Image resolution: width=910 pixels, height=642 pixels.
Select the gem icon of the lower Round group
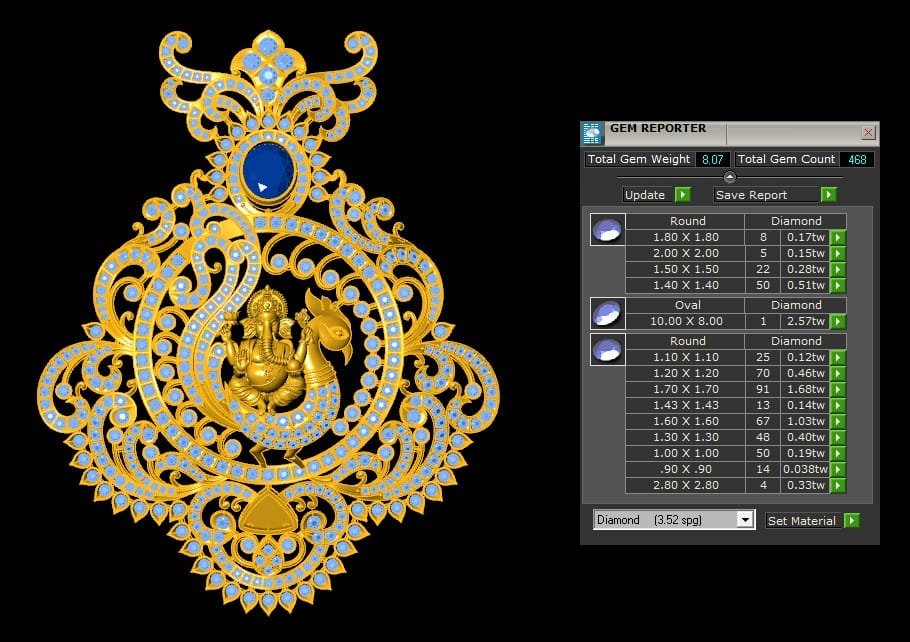click(x=607, y=350)
